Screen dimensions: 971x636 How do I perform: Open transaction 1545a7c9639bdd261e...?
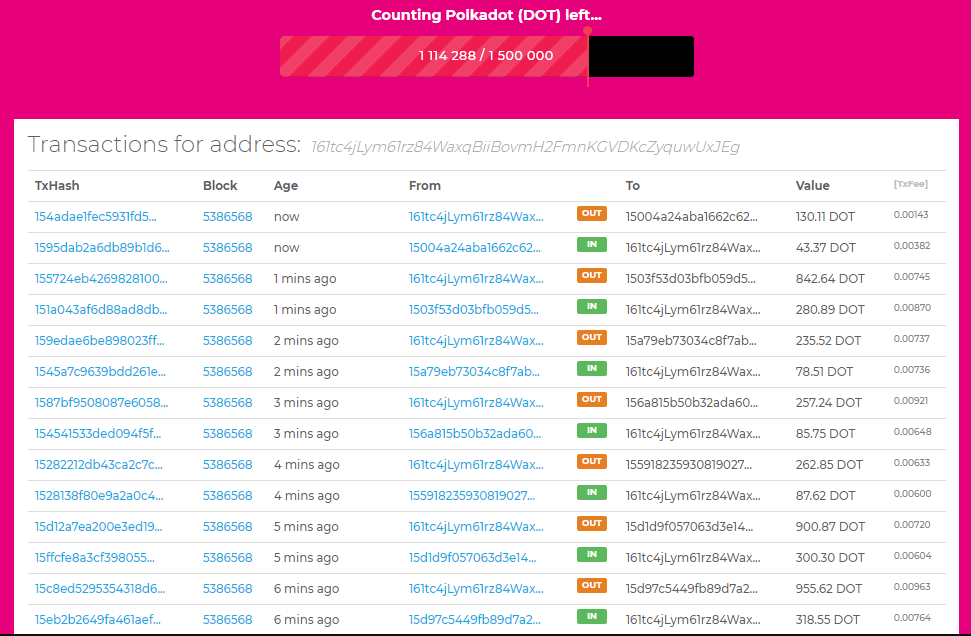100,372
